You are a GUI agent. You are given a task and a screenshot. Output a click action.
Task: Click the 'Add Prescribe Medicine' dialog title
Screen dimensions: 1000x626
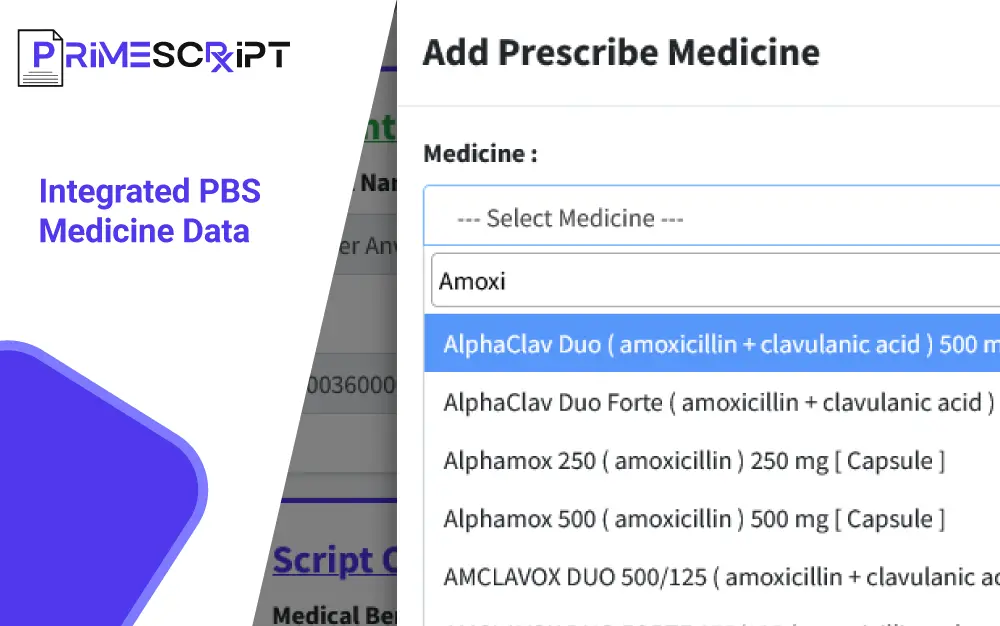(621, 52)
